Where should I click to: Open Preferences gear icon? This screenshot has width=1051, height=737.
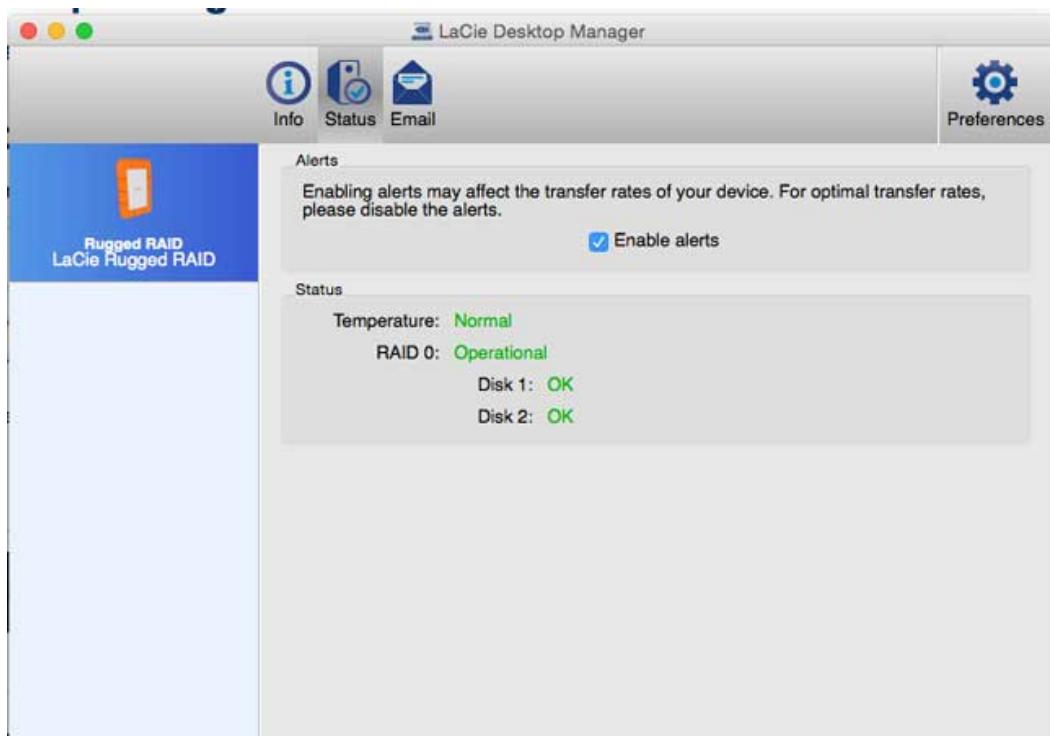[995, 82]
